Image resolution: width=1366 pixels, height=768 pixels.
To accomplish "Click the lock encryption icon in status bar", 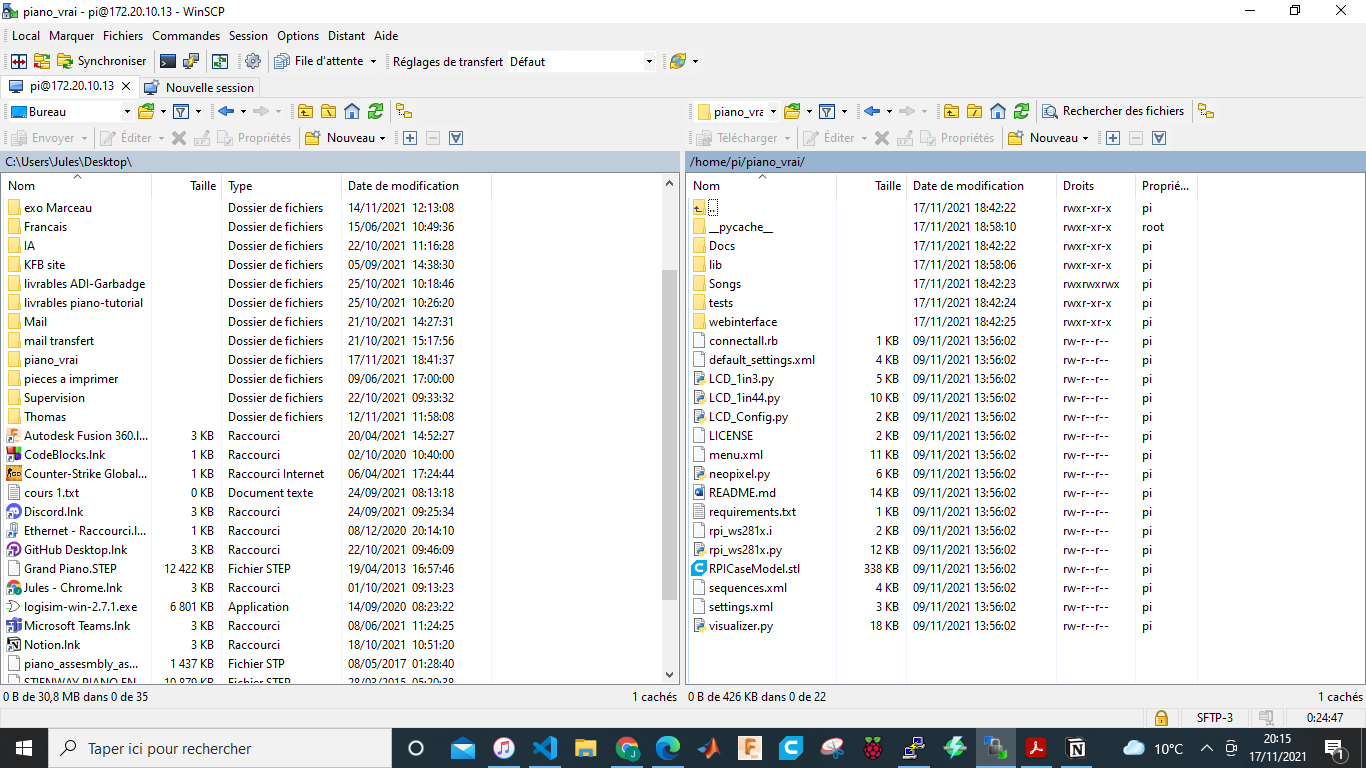I will coord(1160,718).
